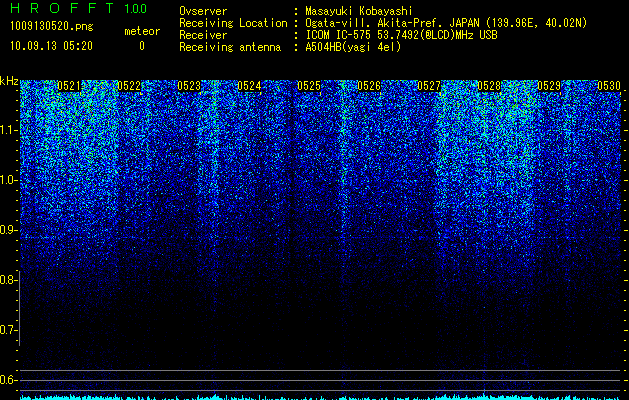Click the Ovserver label
Image resolution: width=629 pixels, height=400 pixels.
coord(203,11)
